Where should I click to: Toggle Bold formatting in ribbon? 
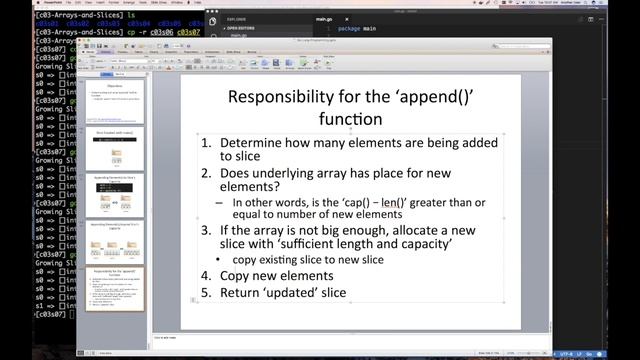pyautogui.click(x=113, y=67)
